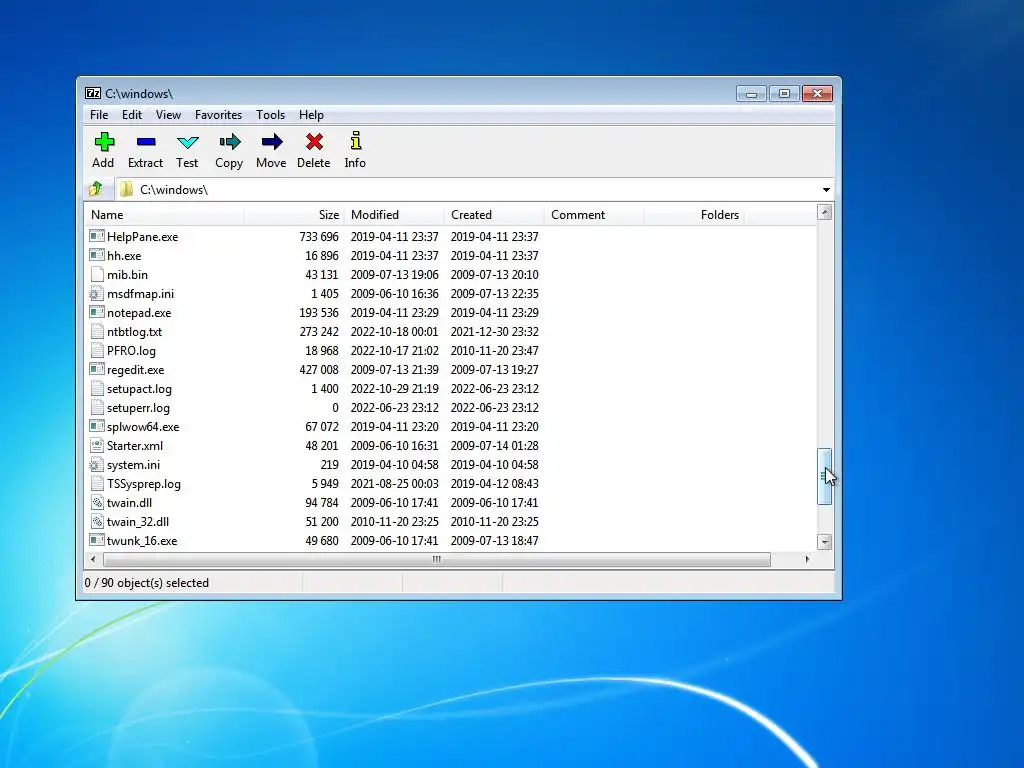Image resolution: width=1024 pixels, height=768 pixels.
Task: Go up one folder level icon
Action: [x=96, y=189]
